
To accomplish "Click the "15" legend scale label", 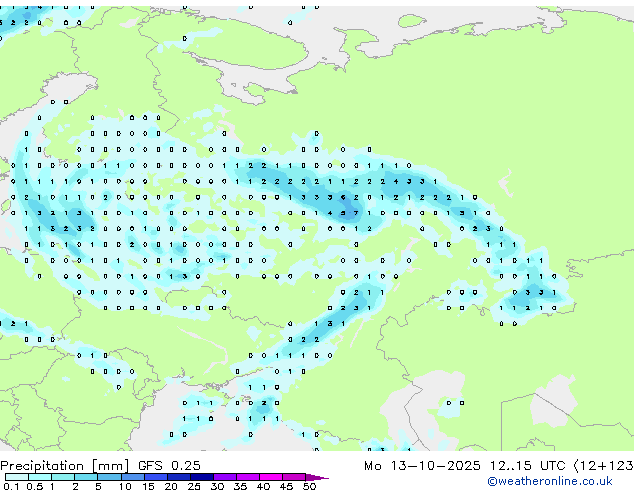I will tap(148, 486).
